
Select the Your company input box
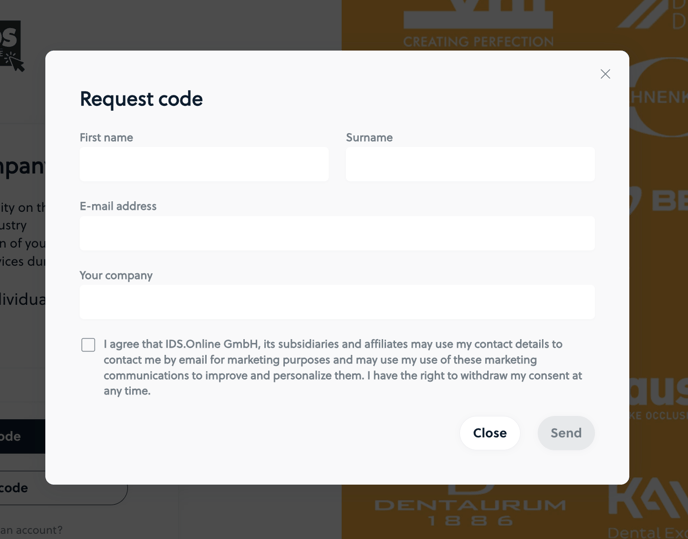click(x=337, y=302)
